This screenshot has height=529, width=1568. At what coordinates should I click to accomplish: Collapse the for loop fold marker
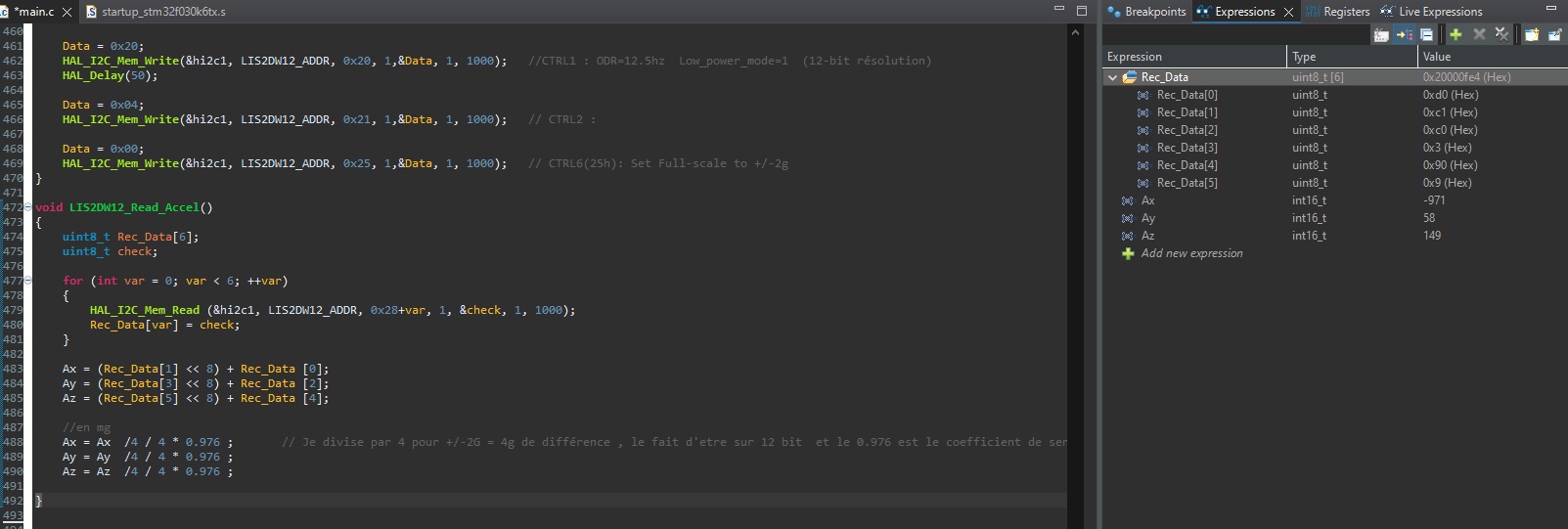click(27, 281)
